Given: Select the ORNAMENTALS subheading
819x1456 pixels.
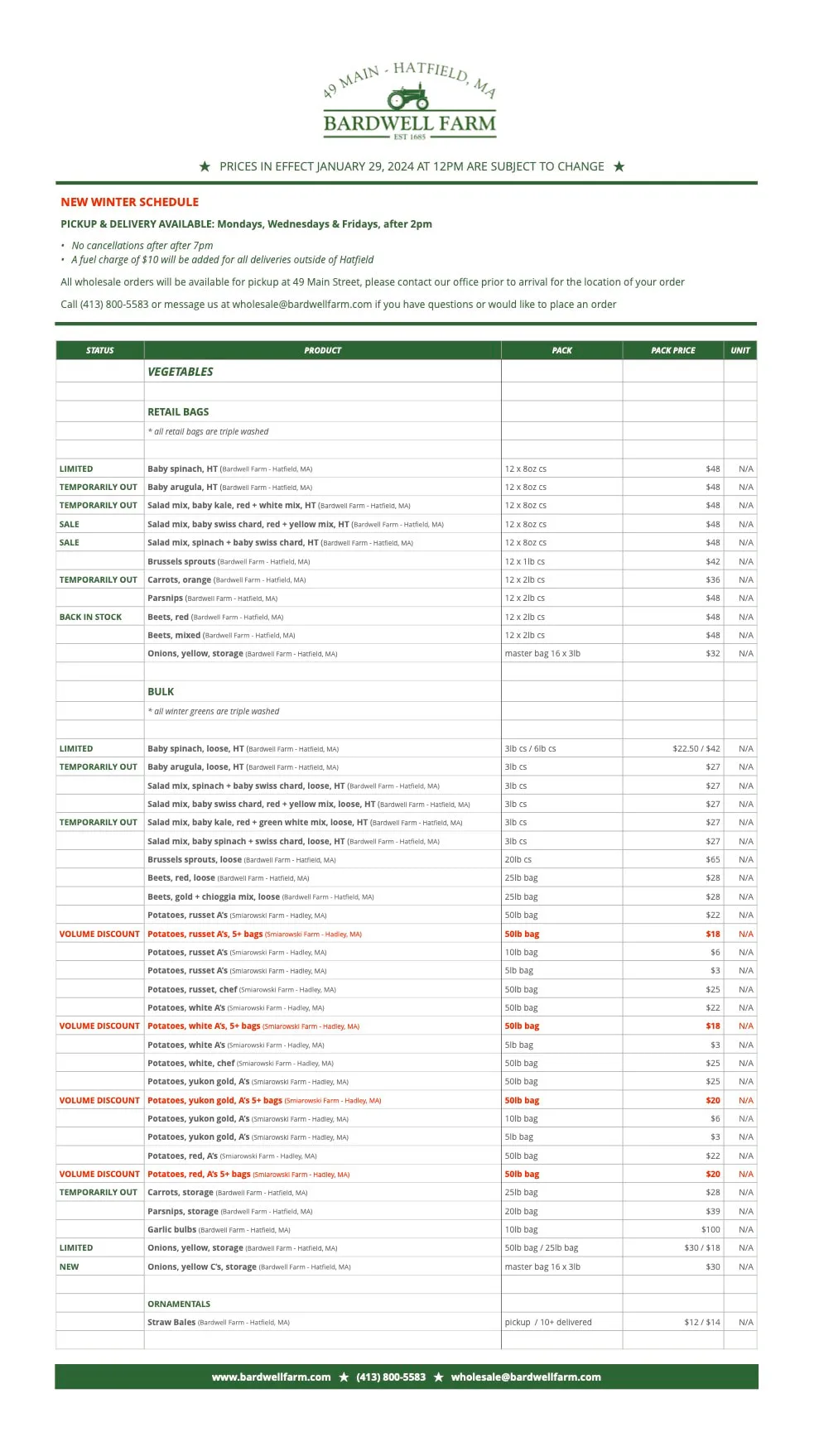Looking at the screenshot, I should click(179, 1304).
